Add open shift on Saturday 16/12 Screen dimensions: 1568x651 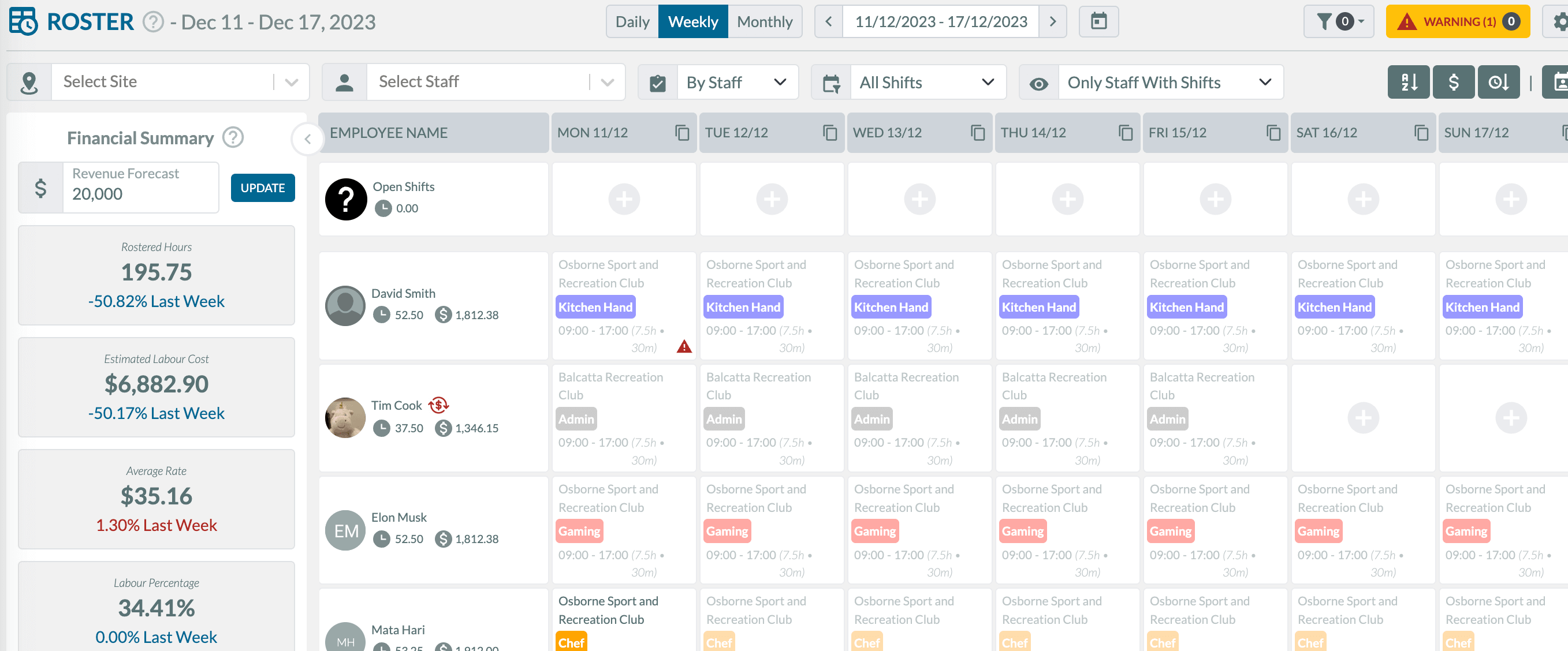click(x=1364, y=199)
